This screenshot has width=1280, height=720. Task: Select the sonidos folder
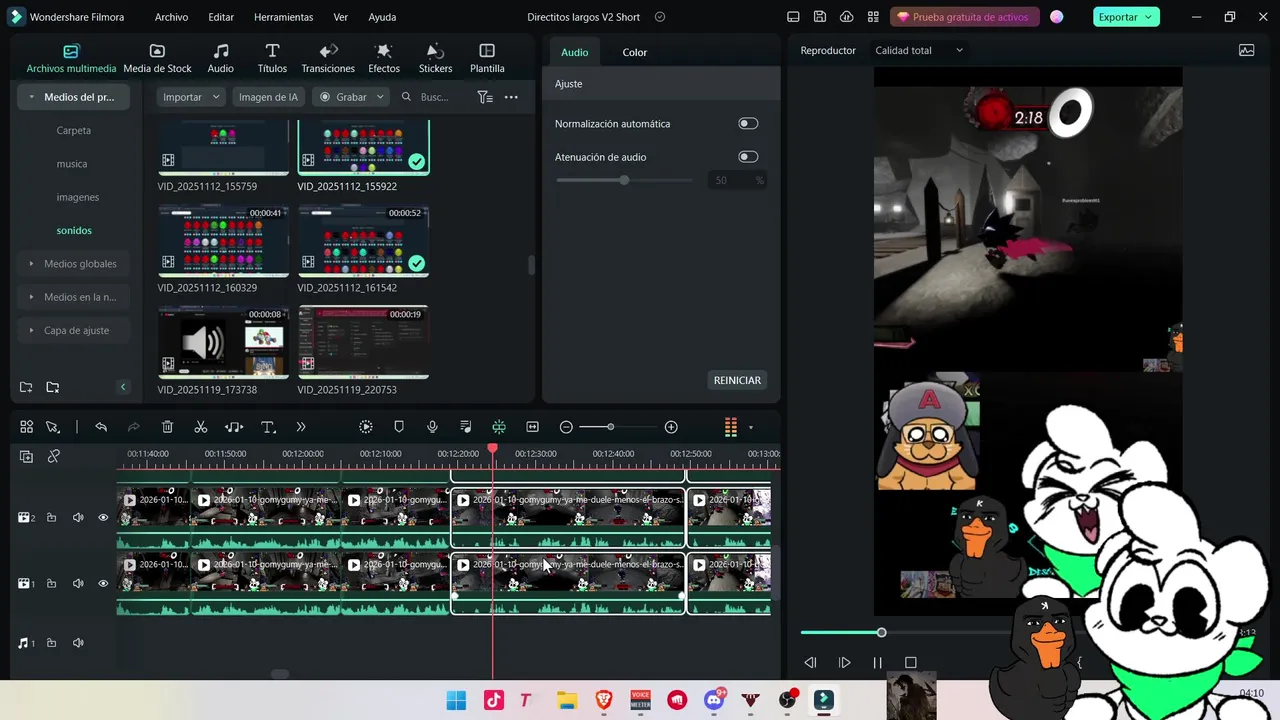pyautogui.click(x=74, y=230)
